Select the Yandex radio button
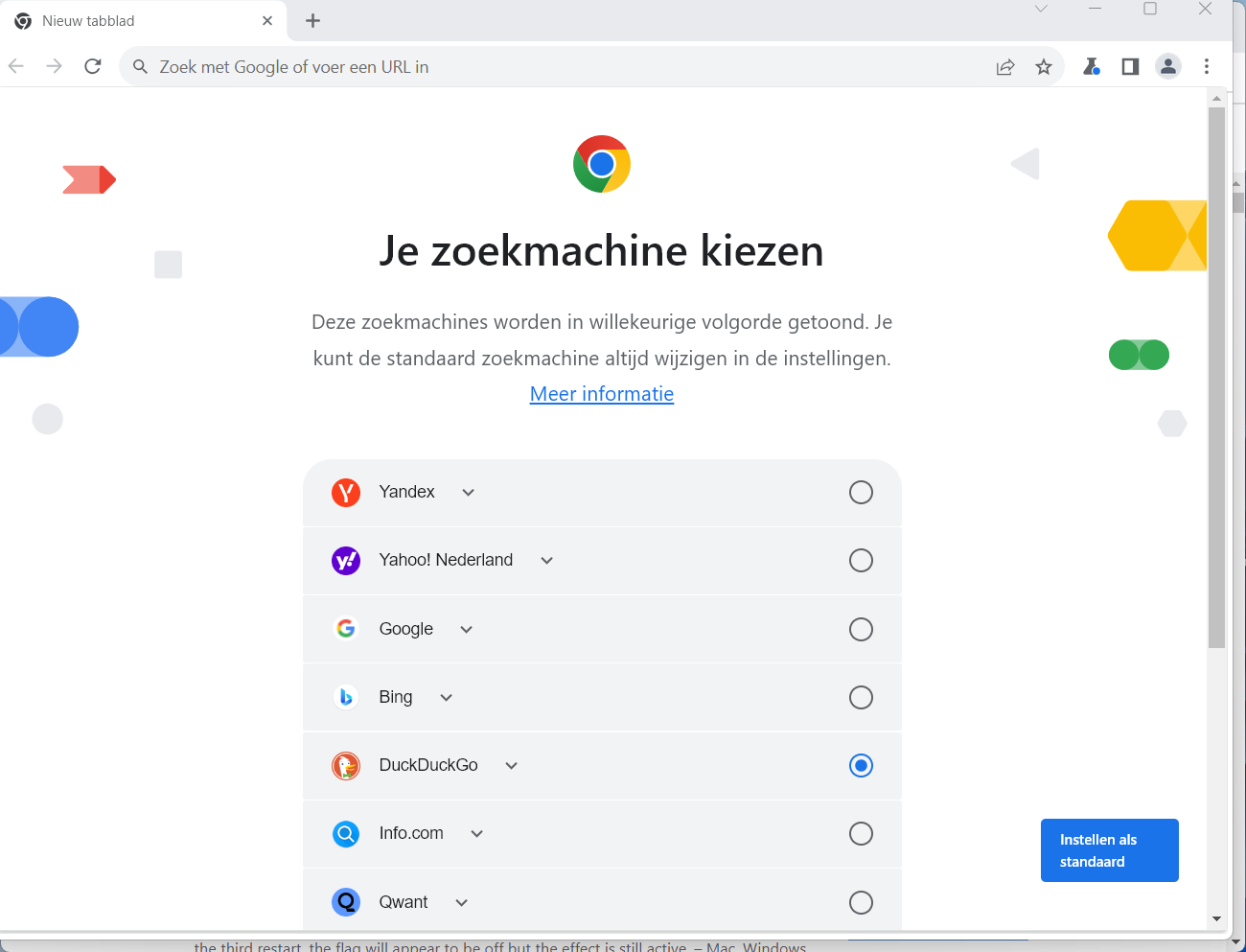 (x=861, y=492)
